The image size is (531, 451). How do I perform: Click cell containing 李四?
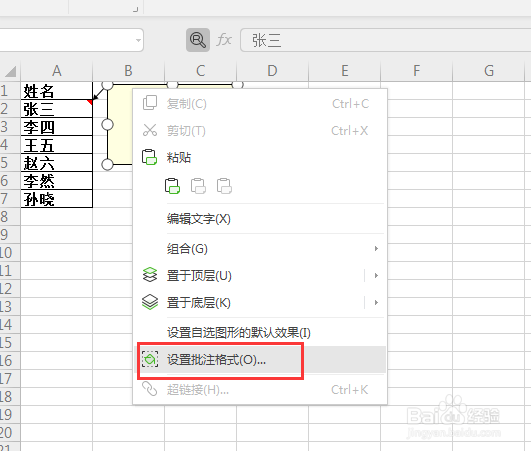[57, 127]
